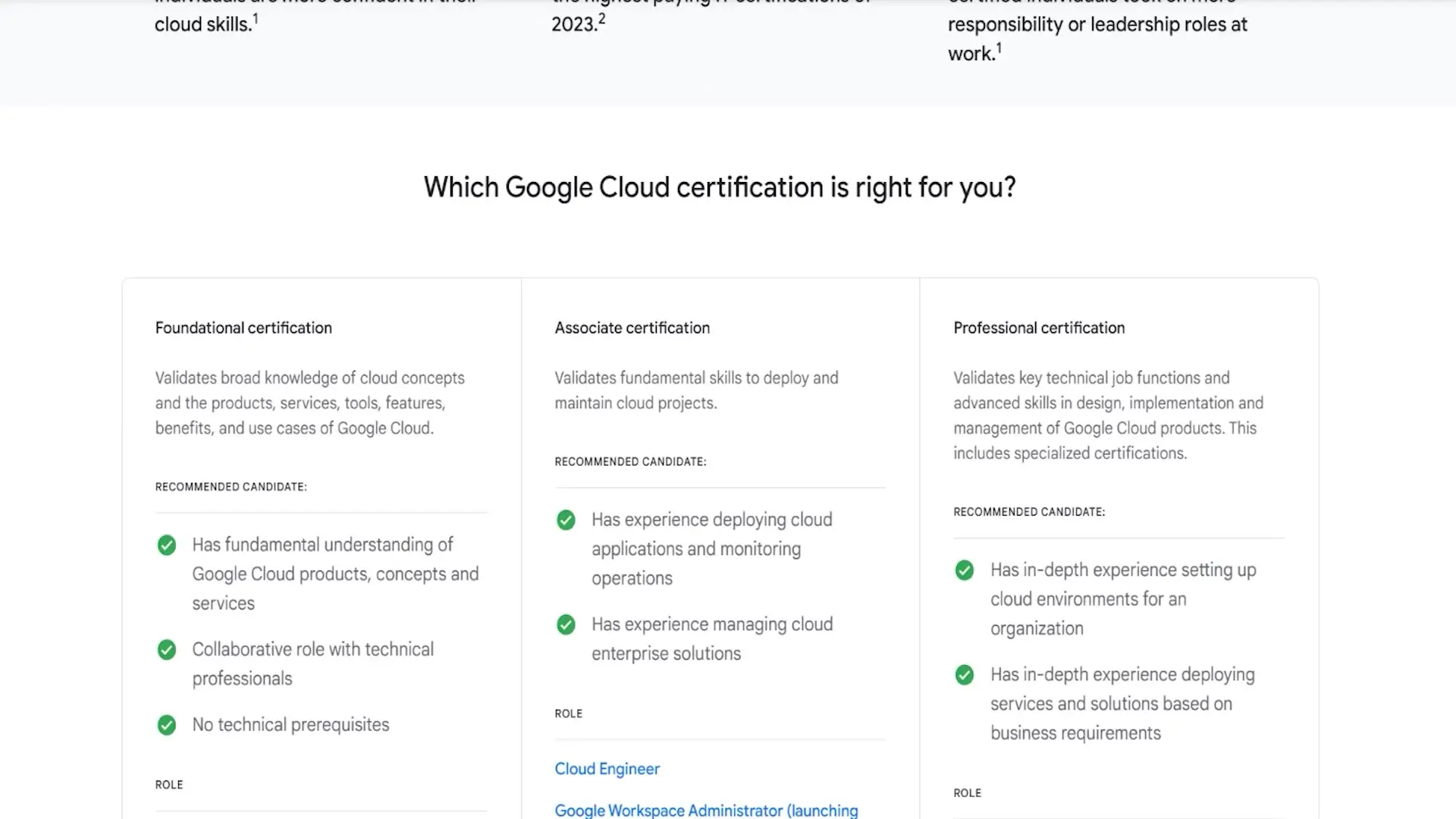Open Google Workspace Administrator role link

706,810
